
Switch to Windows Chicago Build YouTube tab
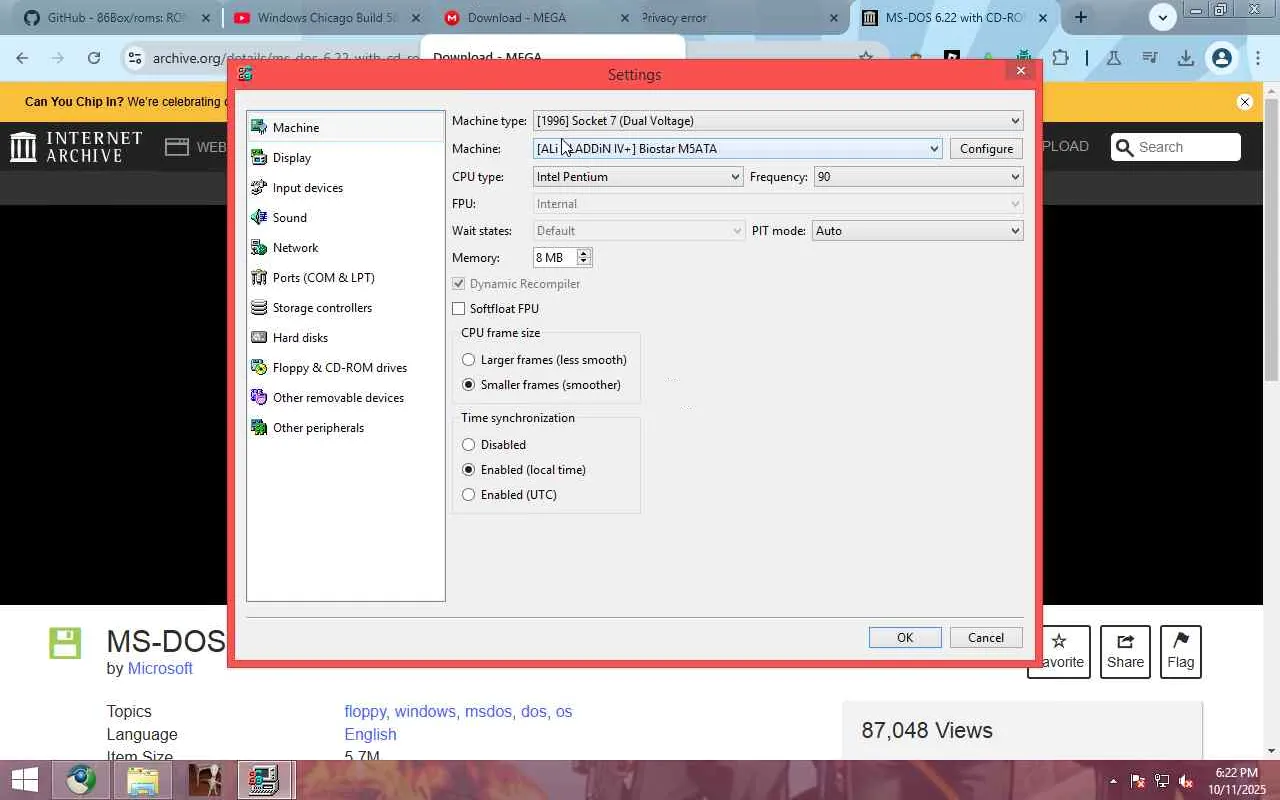point(326,18)
